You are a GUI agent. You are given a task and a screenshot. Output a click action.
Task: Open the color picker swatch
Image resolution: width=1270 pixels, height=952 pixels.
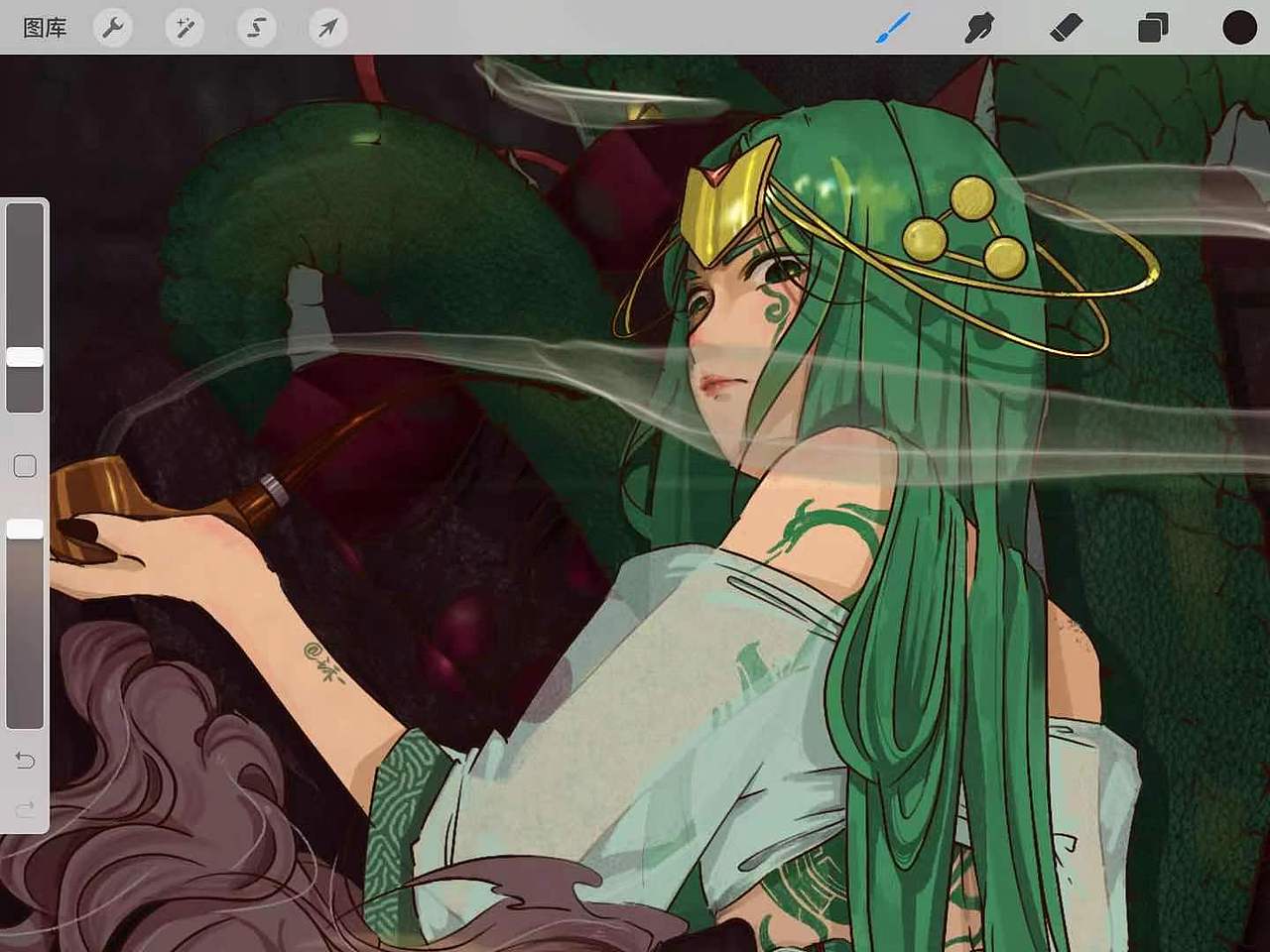(1239, 28)
